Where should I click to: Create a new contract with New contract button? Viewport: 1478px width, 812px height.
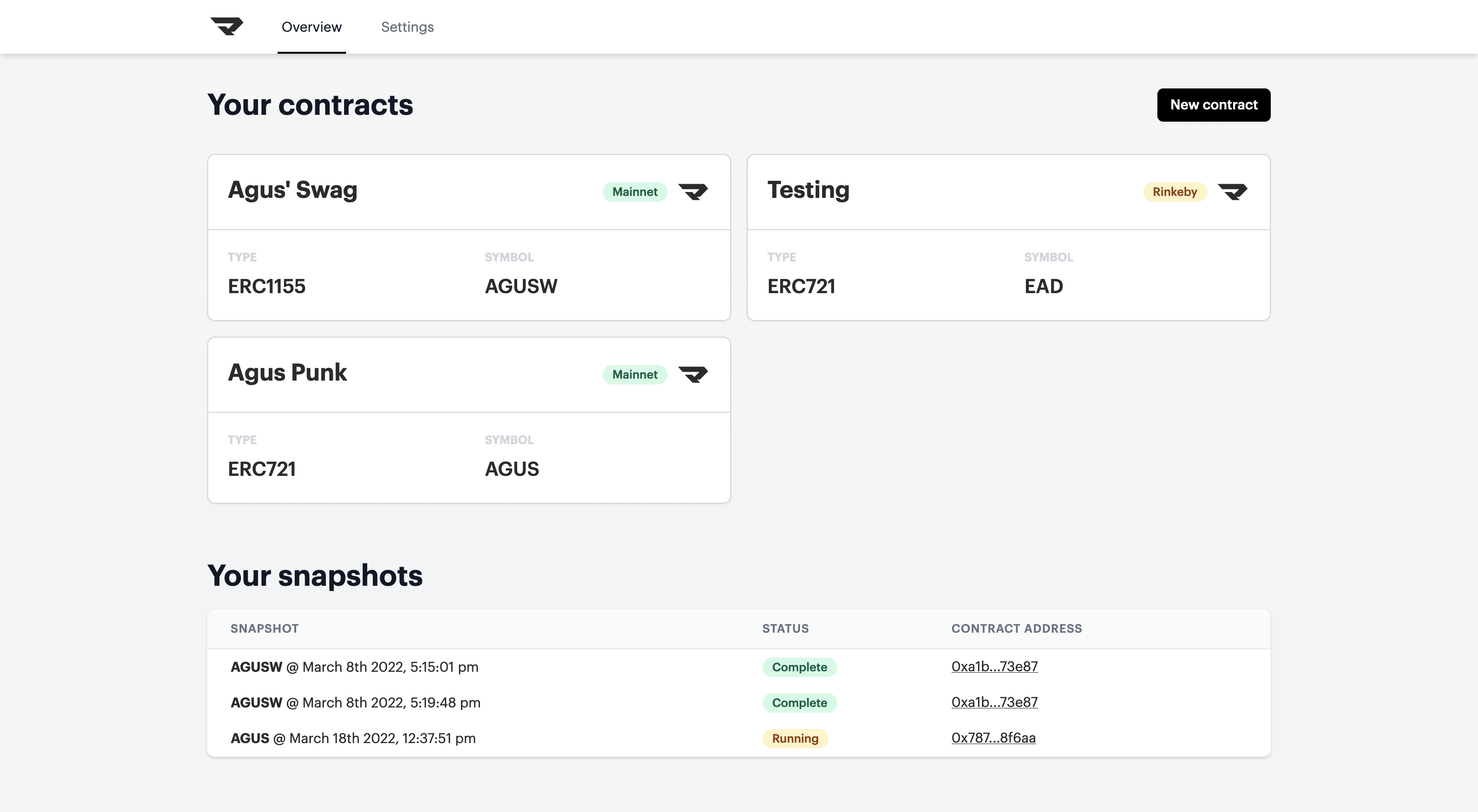tap(1214, 105)
